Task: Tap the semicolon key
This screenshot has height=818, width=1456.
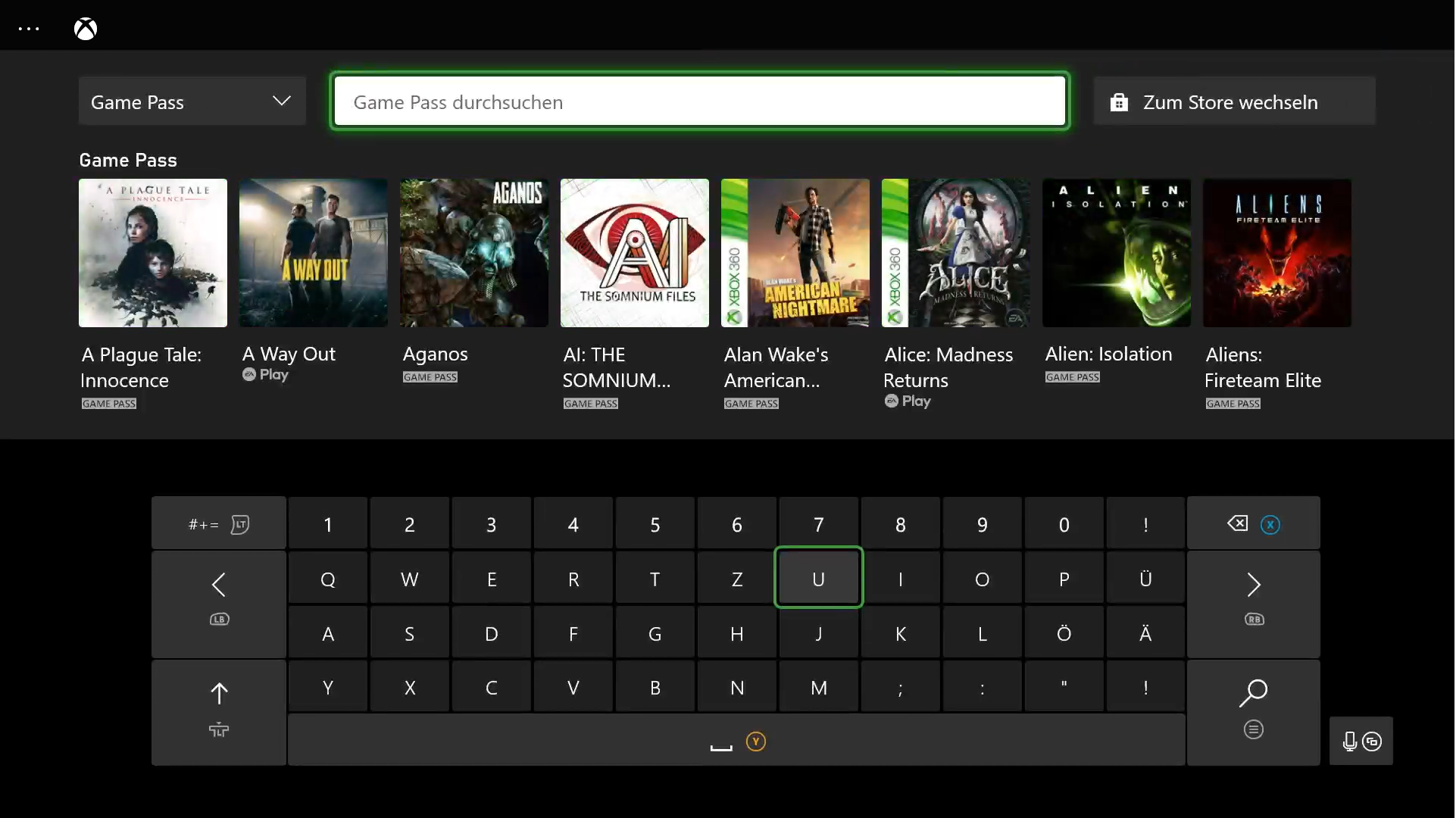Action: click(901, 687)
